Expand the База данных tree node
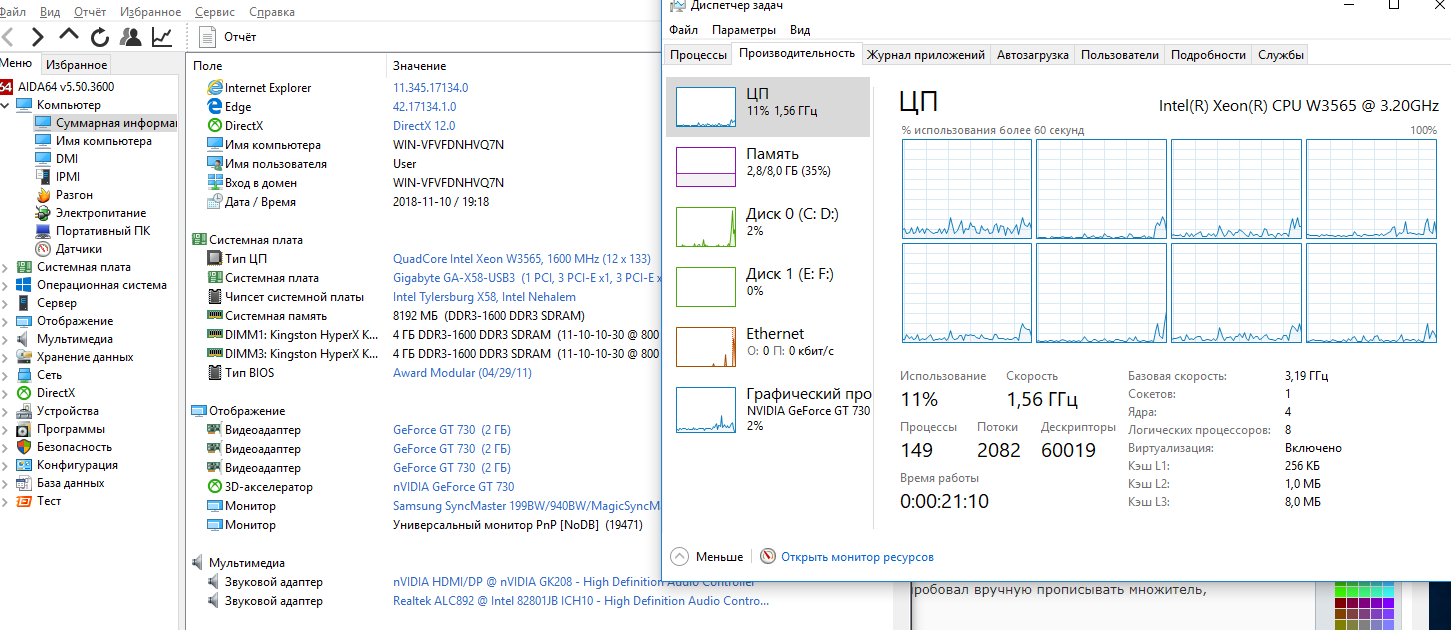Screen dimensions: 1451x630 pyautogui.click(x=6, y=483)
